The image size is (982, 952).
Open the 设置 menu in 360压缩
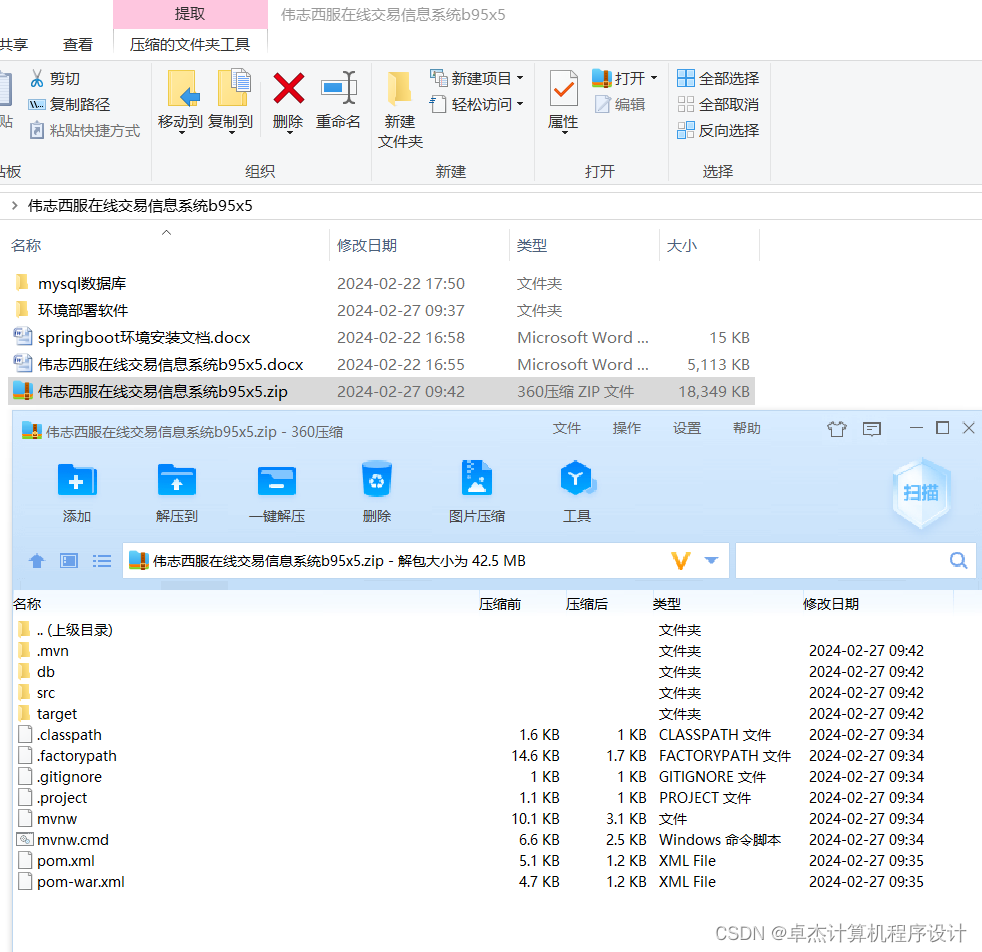pos(687,428)
